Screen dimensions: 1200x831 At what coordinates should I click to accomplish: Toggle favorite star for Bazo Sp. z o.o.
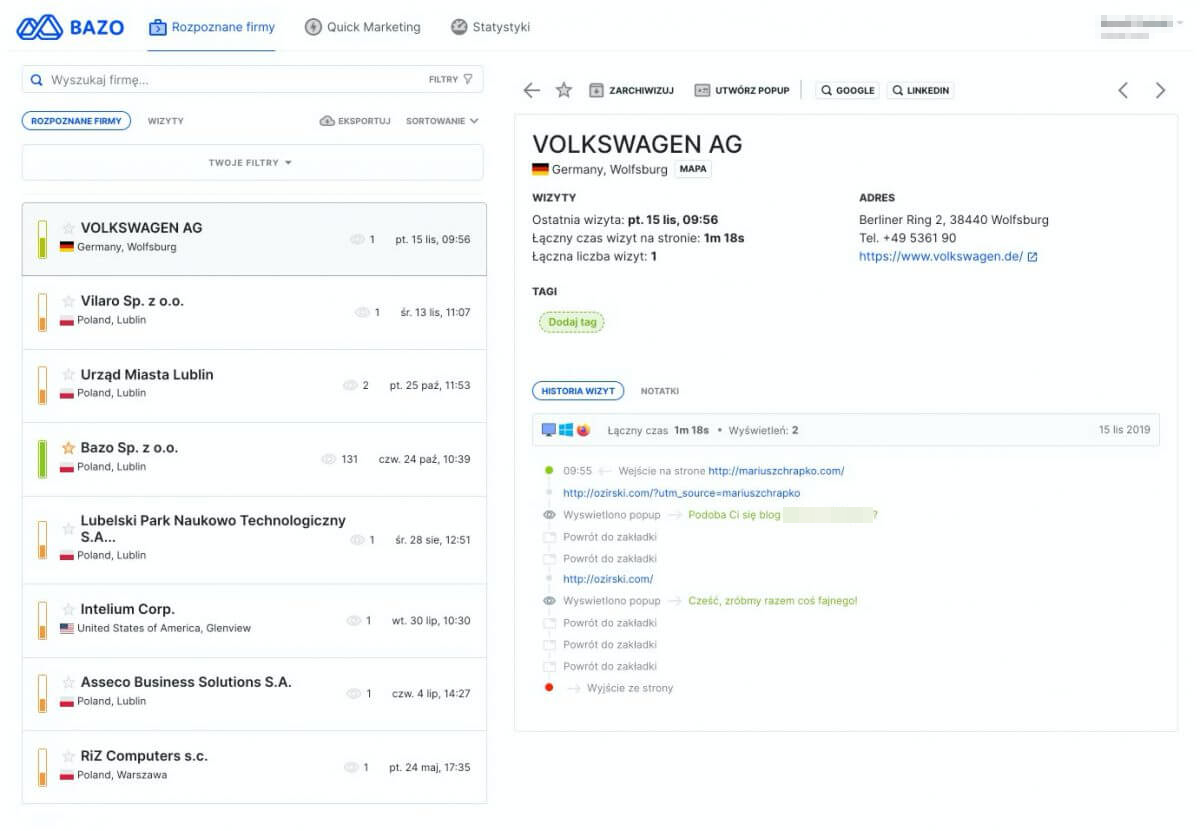coord(69,448)
